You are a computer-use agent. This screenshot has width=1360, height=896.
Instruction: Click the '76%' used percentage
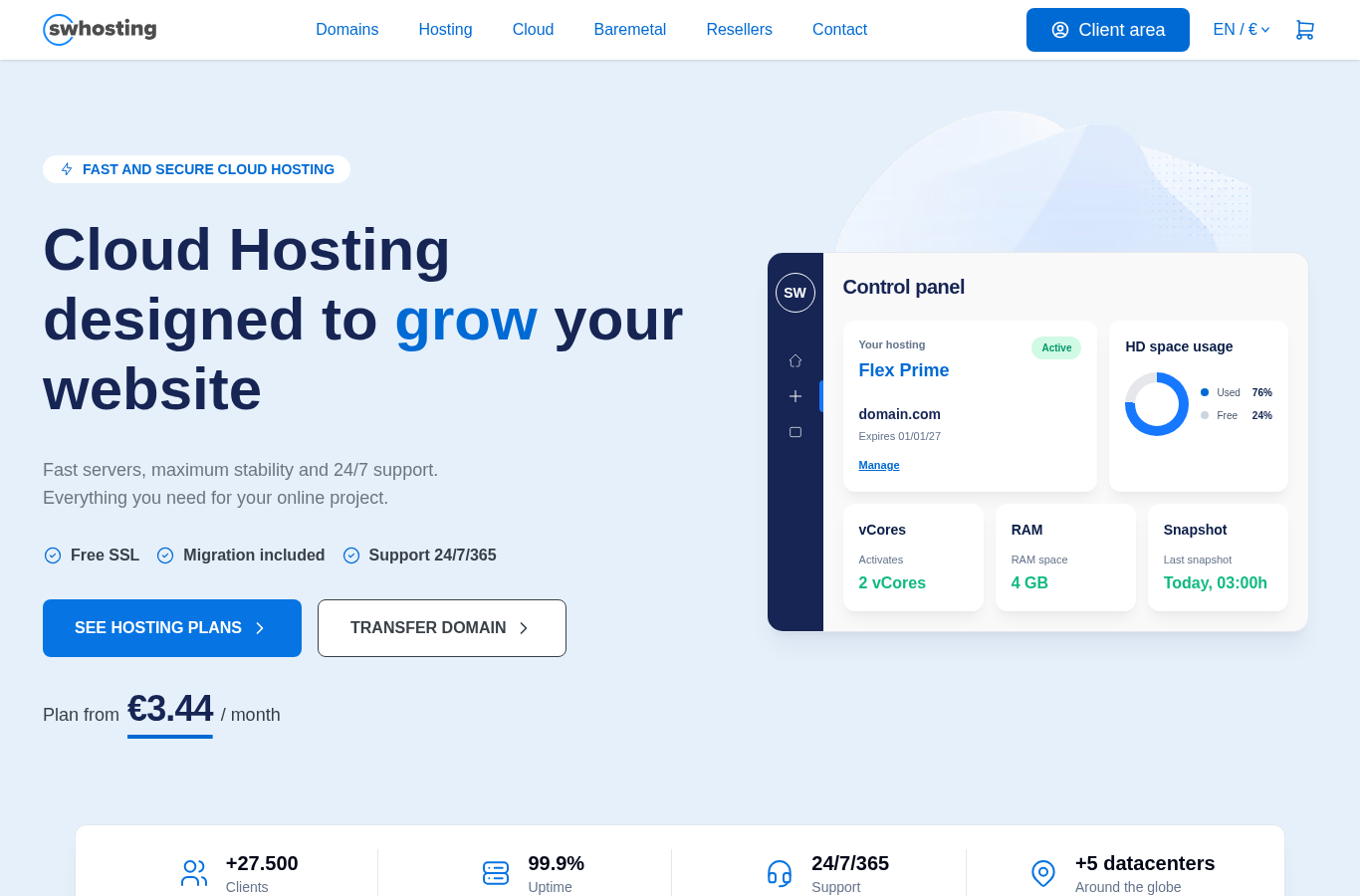pos(1262,392)
